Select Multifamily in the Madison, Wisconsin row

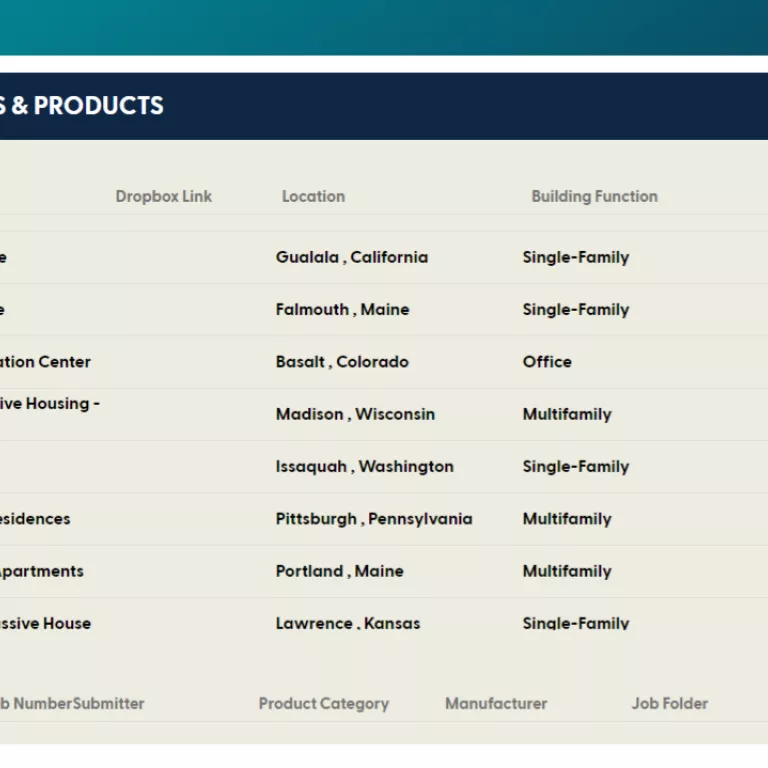click(x=566, y=414)
